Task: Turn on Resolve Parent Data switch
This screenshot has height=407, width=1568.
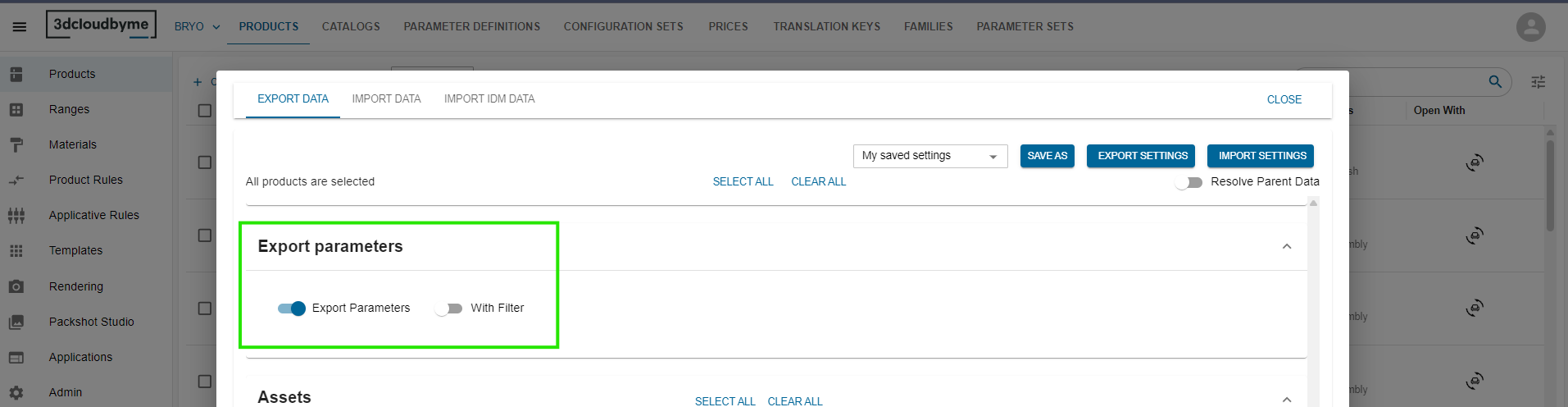Action: 1188,182
